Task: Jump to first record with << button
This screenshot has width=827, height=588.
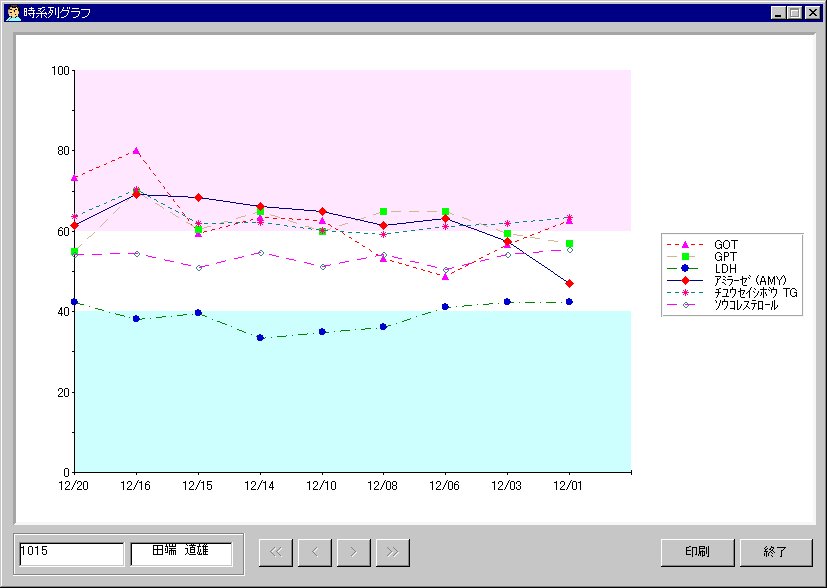Action: tap(276, 551)
